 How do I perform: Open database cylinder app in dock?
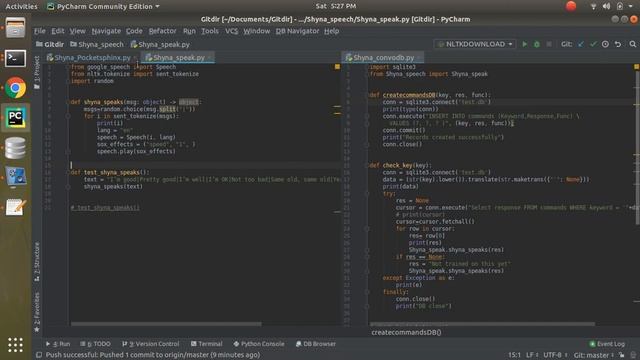tap(16, 148)
